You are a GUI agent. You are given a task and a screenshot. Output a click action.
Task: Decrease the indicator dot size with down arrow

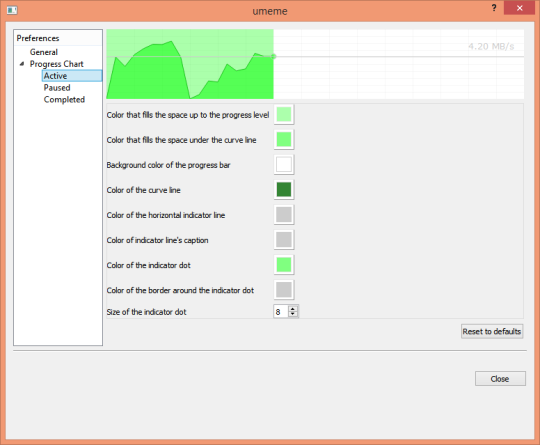coord(293,314)
